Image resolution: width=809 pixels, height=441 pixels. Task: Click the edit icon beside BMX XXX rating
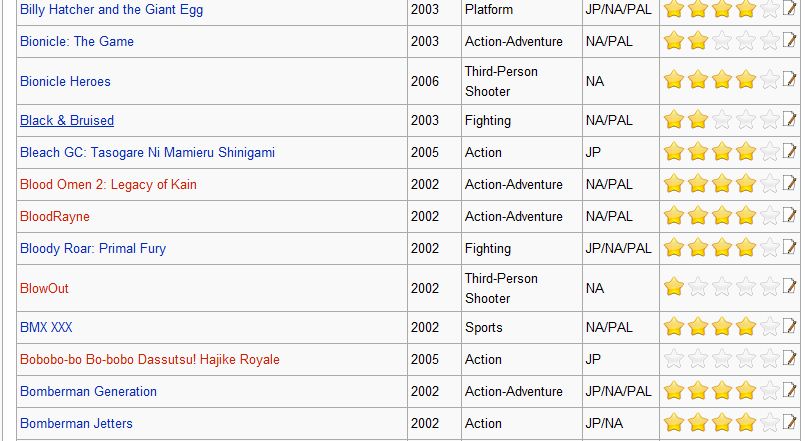[x=789, y=325]
